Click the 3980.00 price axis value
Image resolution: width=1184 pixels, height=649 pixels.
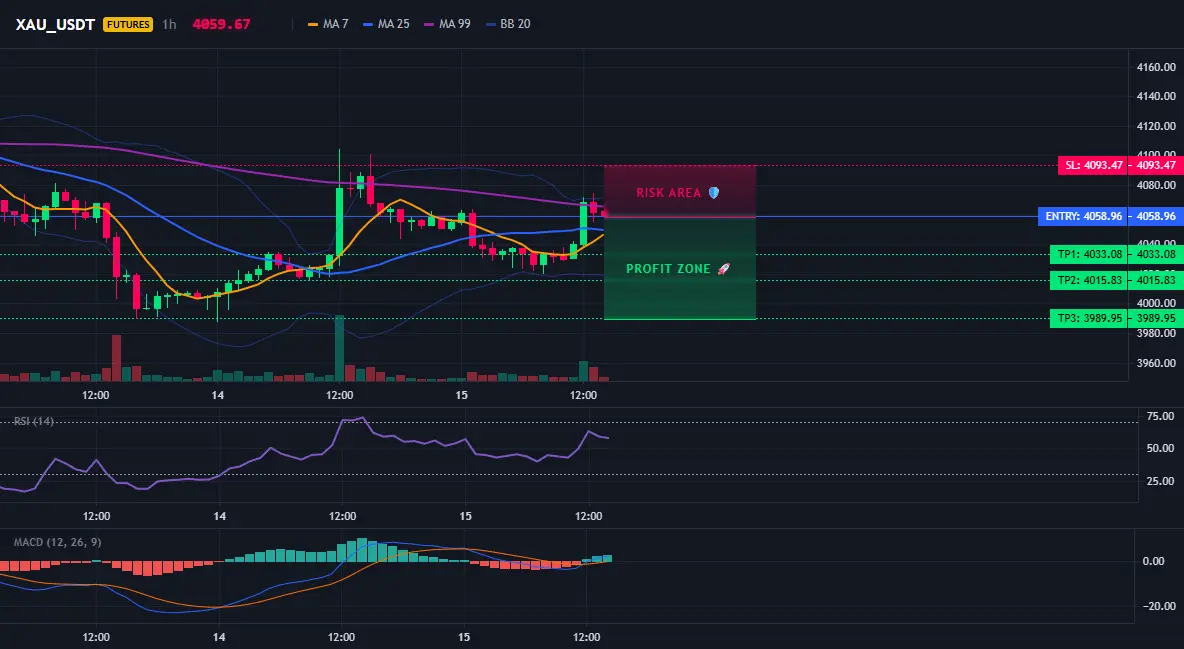pyautogui.click(x=1156, y=333)
